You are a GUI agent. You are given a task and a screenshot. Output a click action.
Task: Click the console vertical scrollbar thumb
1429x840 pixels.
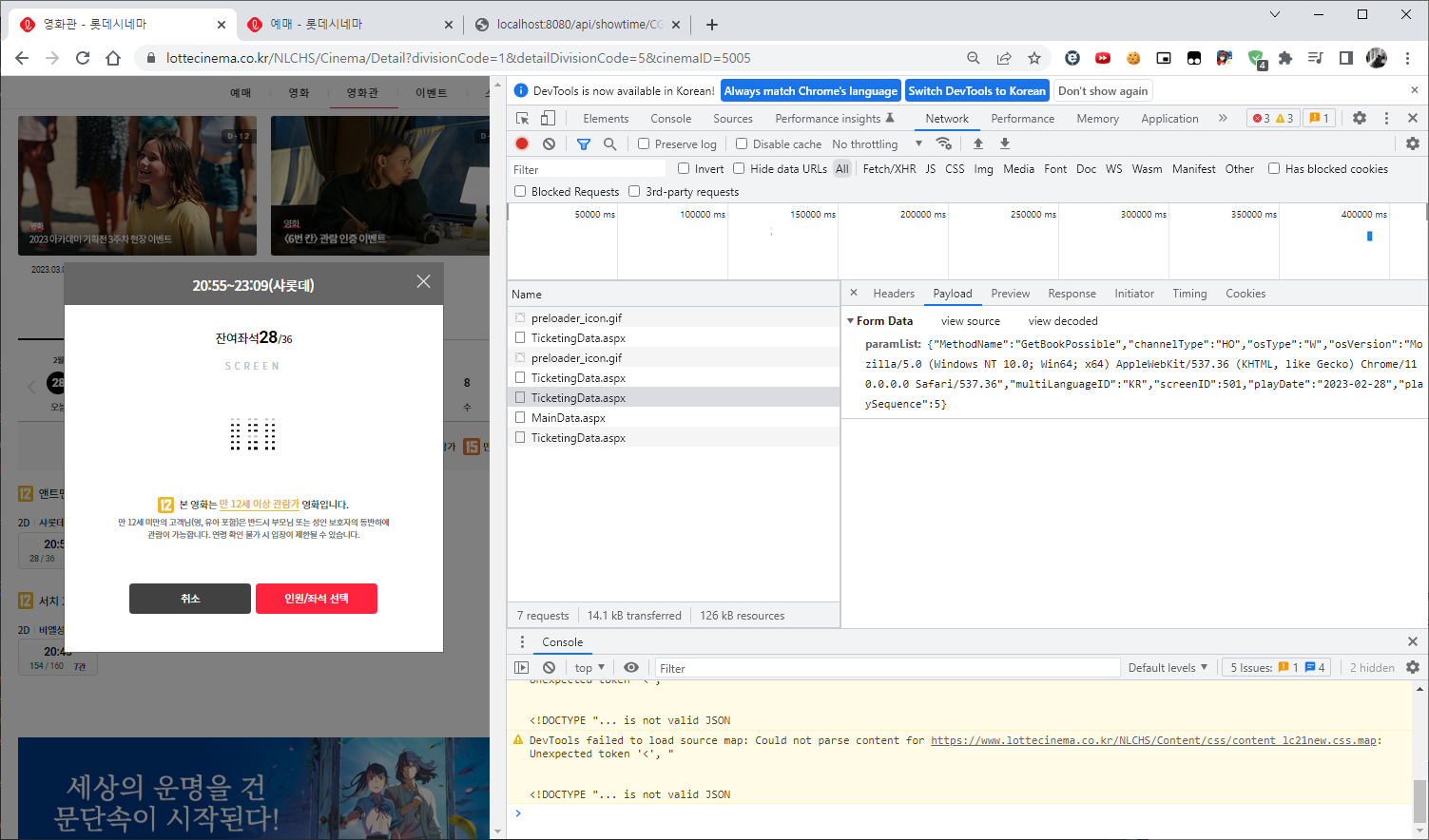pyautogui.click(x=1419, y=801)
